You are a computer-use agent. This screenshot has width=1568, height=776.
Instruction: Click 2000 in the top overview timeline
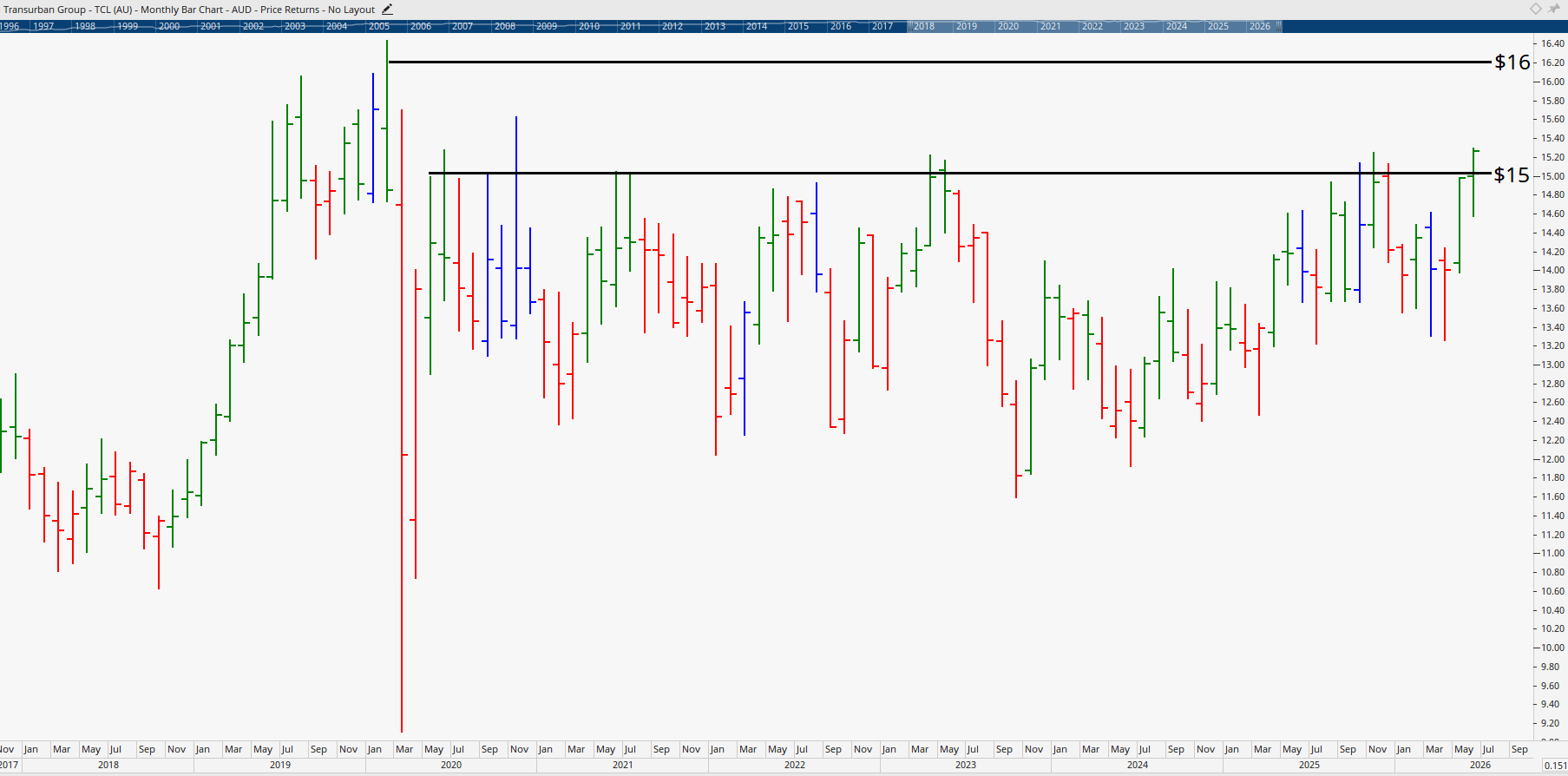click(169, 26)
